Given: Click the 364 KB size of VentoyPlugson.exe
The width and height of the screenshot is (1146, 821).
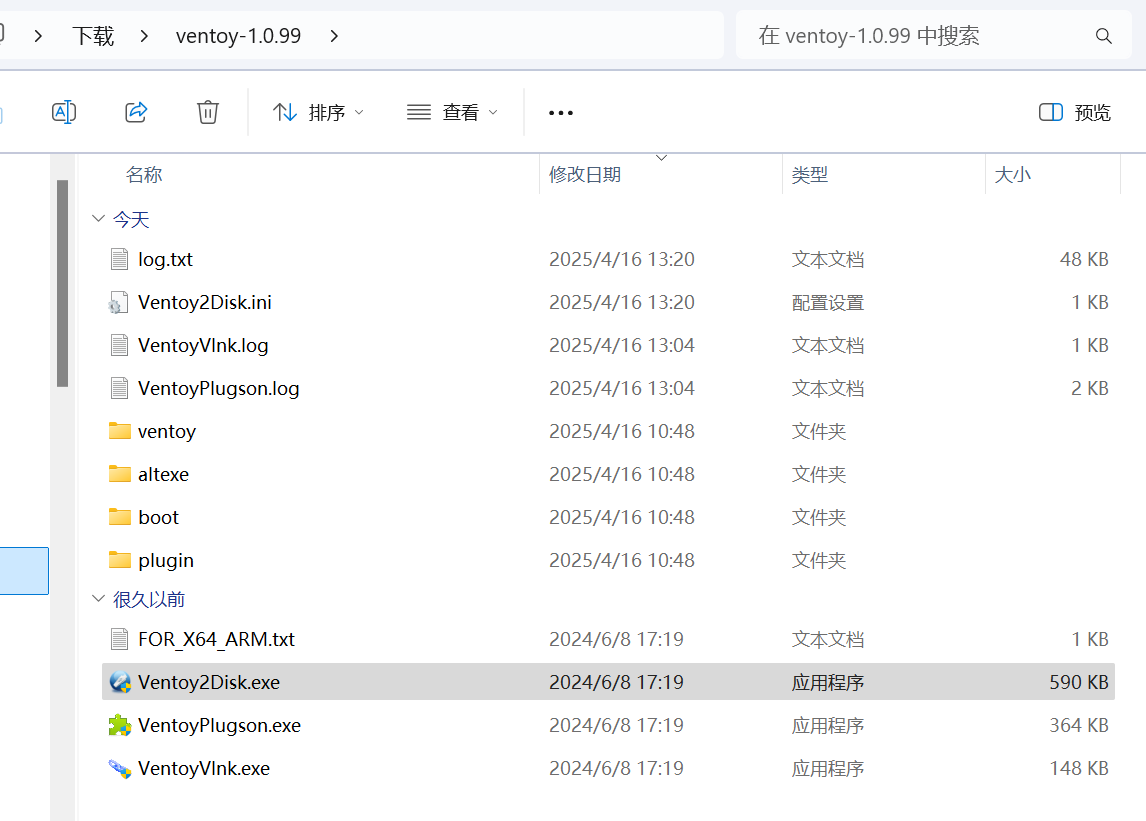Looking at the screenshot, I should [x=1079, y=725].
